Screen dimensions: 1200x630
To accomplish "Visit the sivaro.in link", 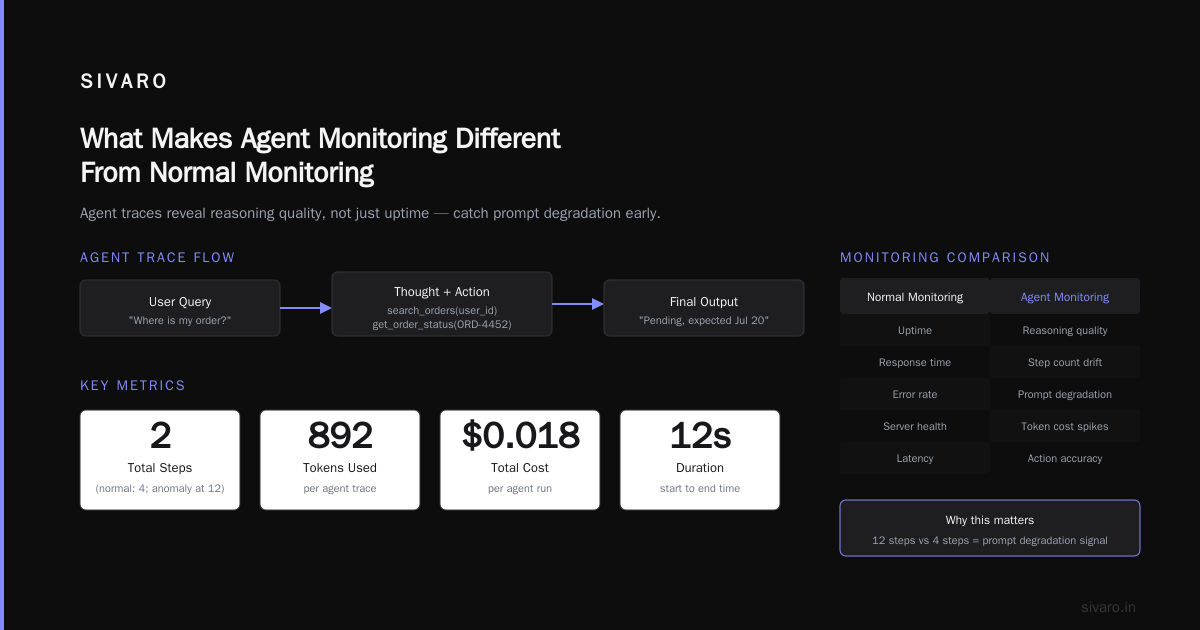I will coord(1109,607).
